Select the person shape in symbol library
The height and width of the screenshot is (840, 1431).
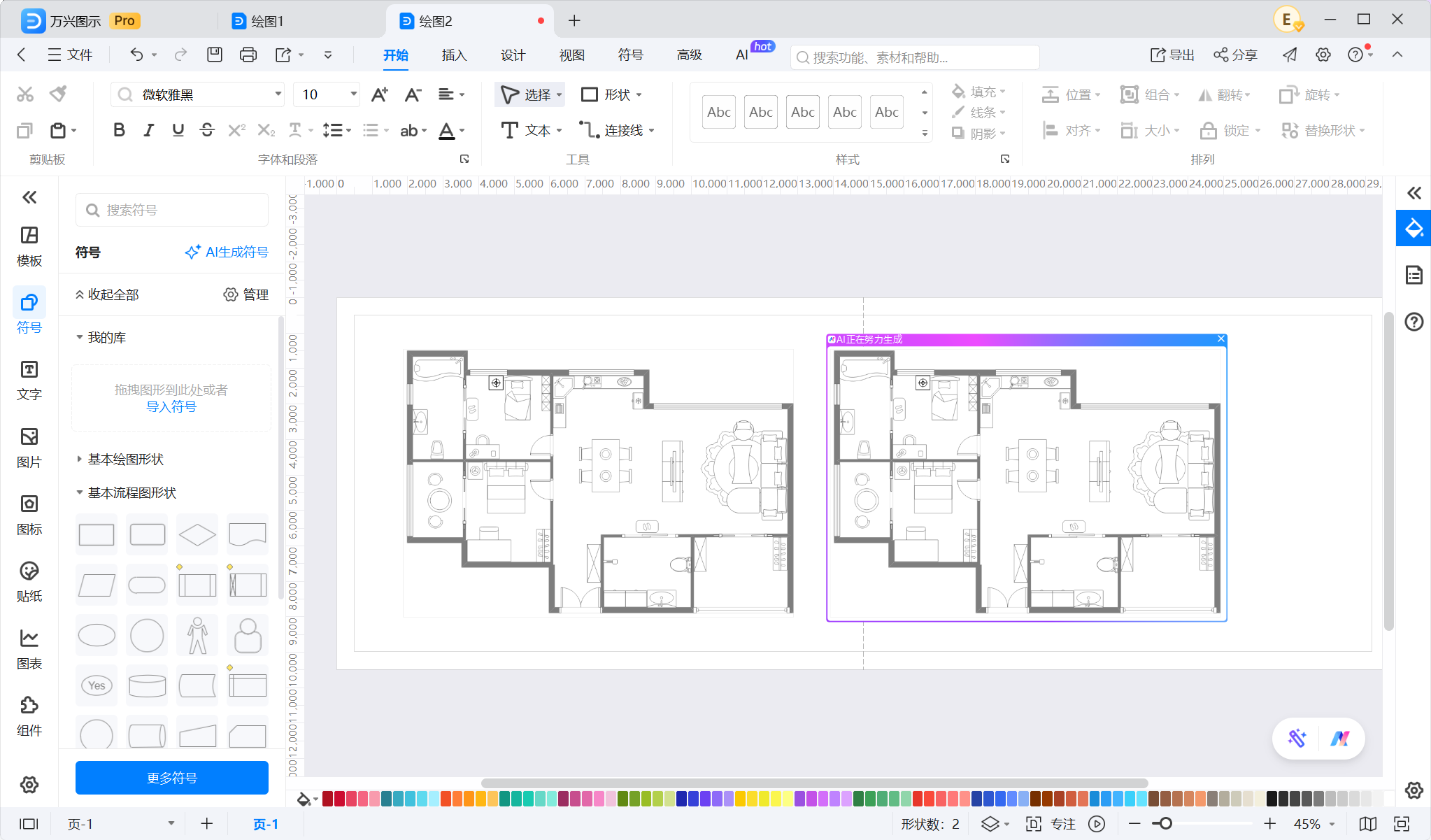tap(197, 635)
